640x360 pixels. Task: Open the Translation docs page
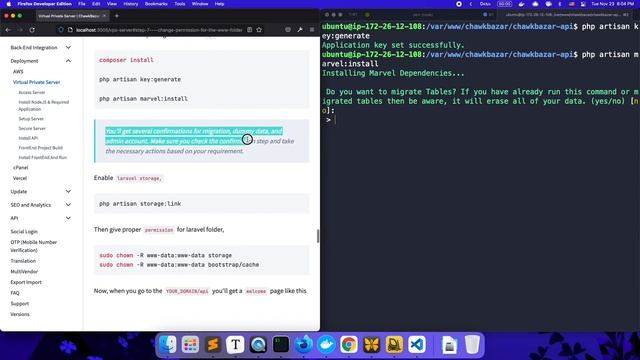pos(23,261)
